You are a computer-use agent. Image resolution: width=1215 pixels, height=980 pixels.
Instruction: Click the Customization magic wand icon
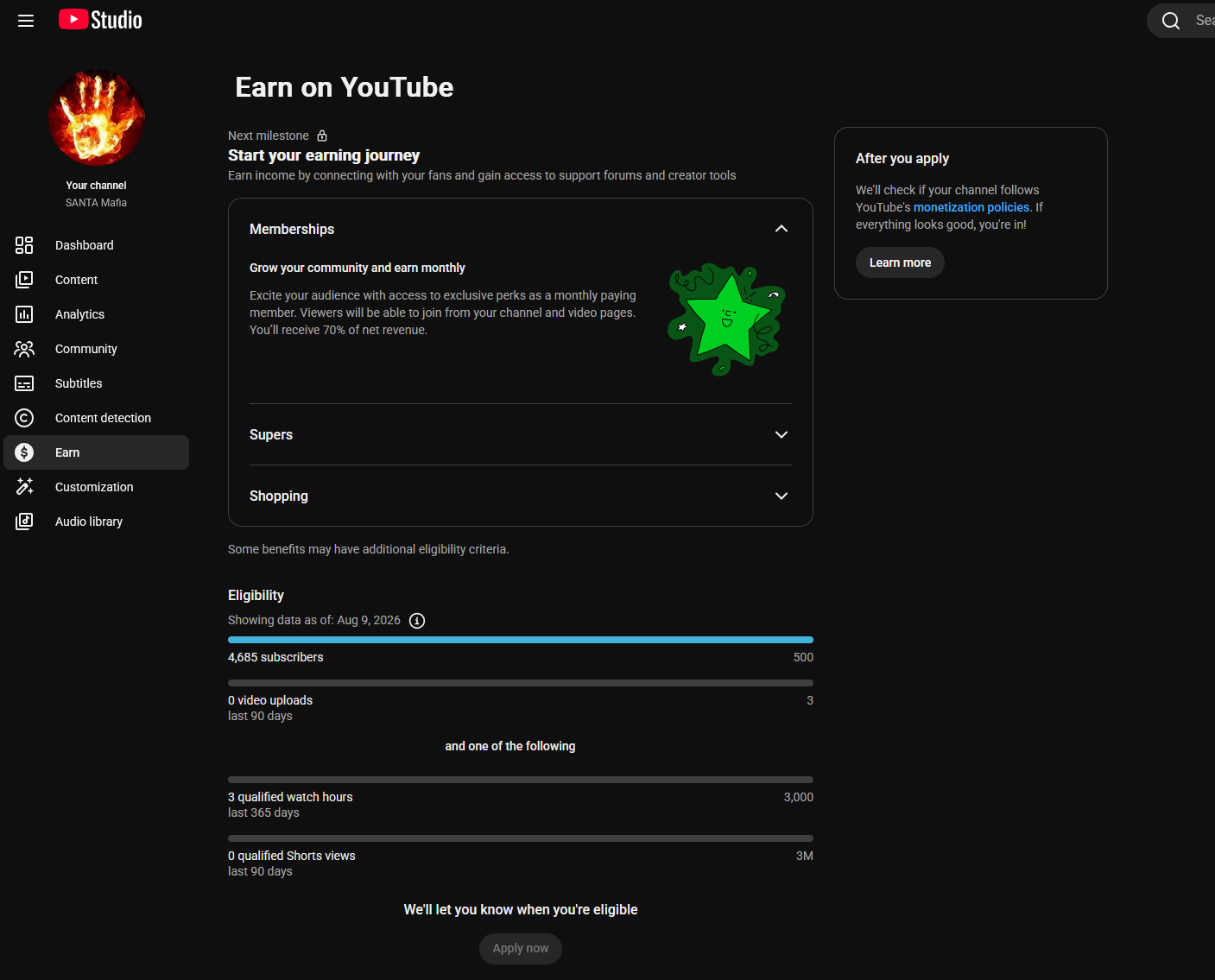[x=24, y=487]
